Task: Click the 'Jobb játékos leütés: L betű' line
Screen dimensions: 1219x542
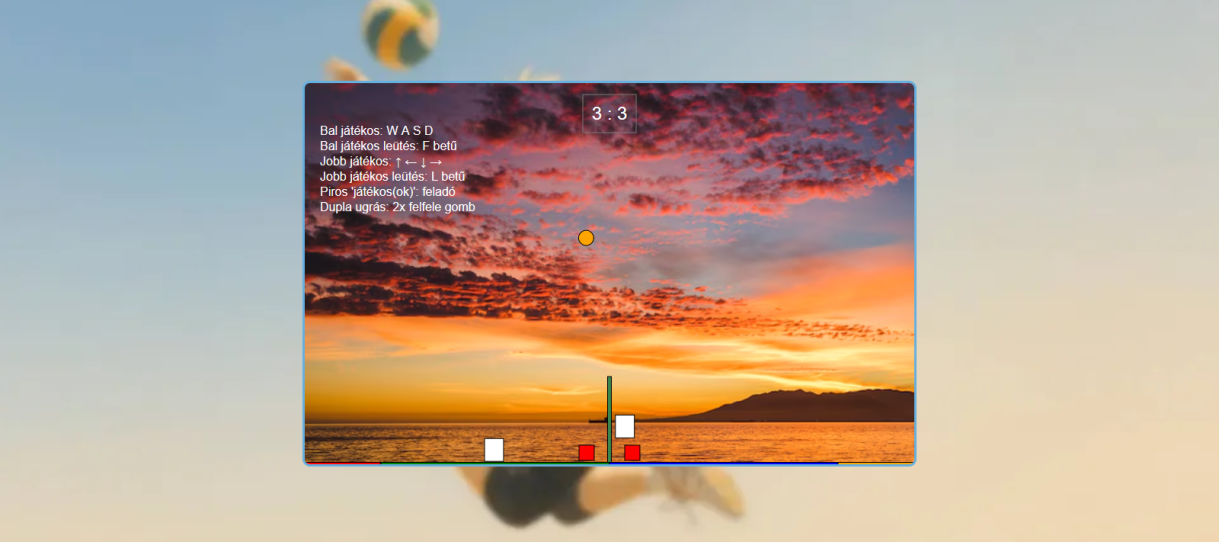Action: (x=393, y=176)
